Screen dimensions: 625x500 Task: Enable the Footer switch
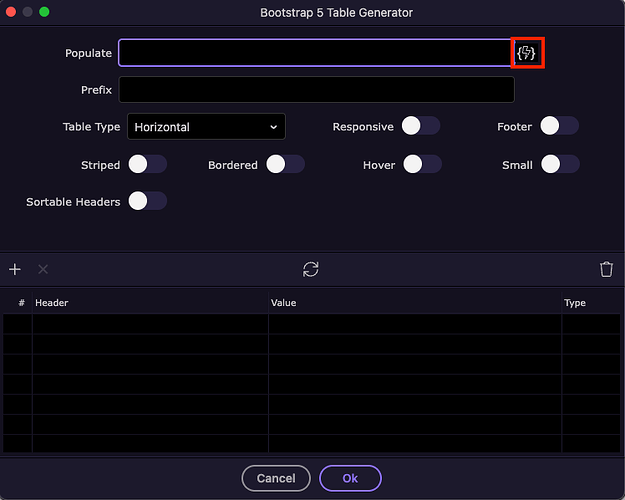(559, 126)
